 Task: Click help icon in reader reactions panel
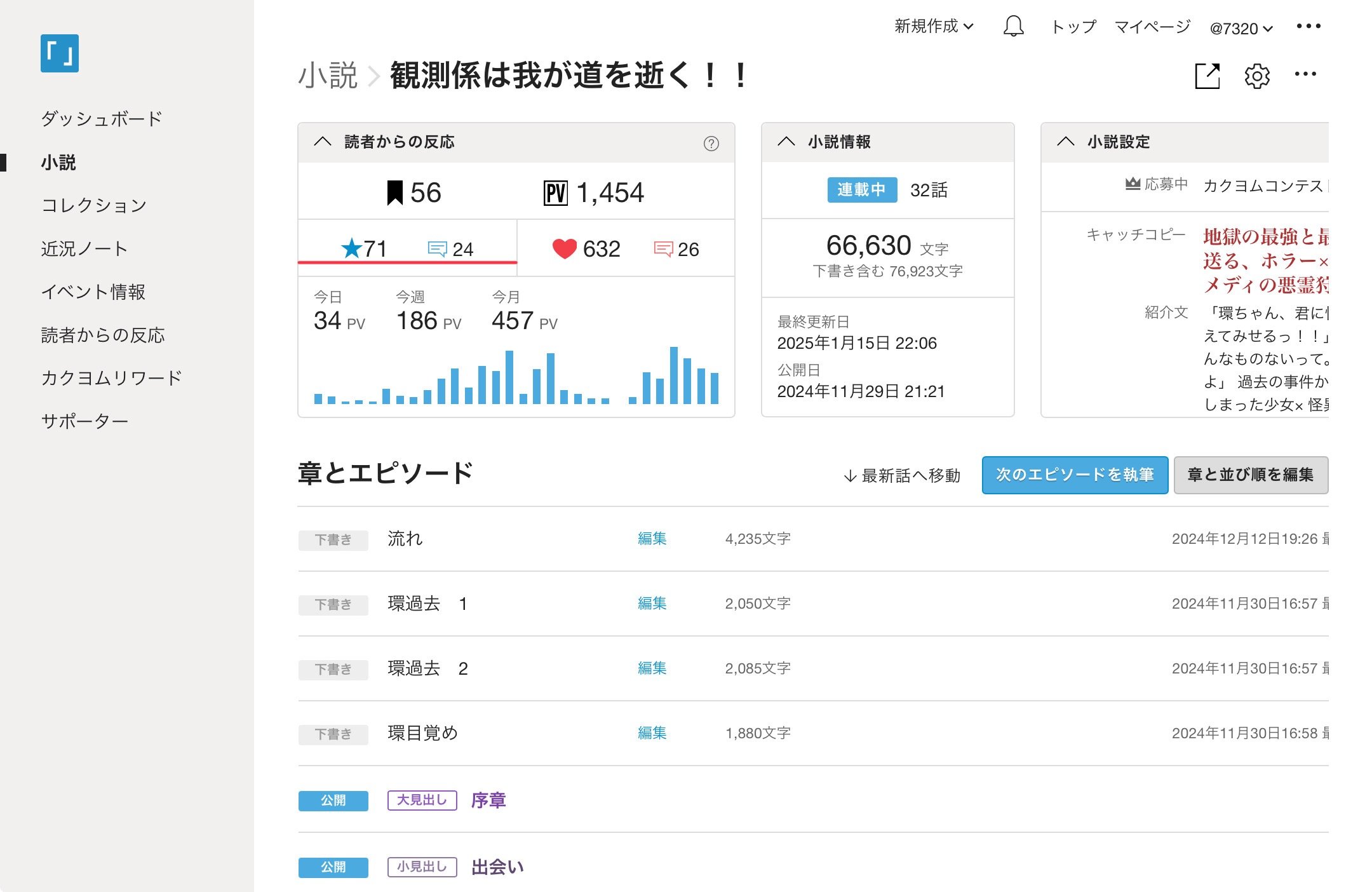[x=711, y=144]
